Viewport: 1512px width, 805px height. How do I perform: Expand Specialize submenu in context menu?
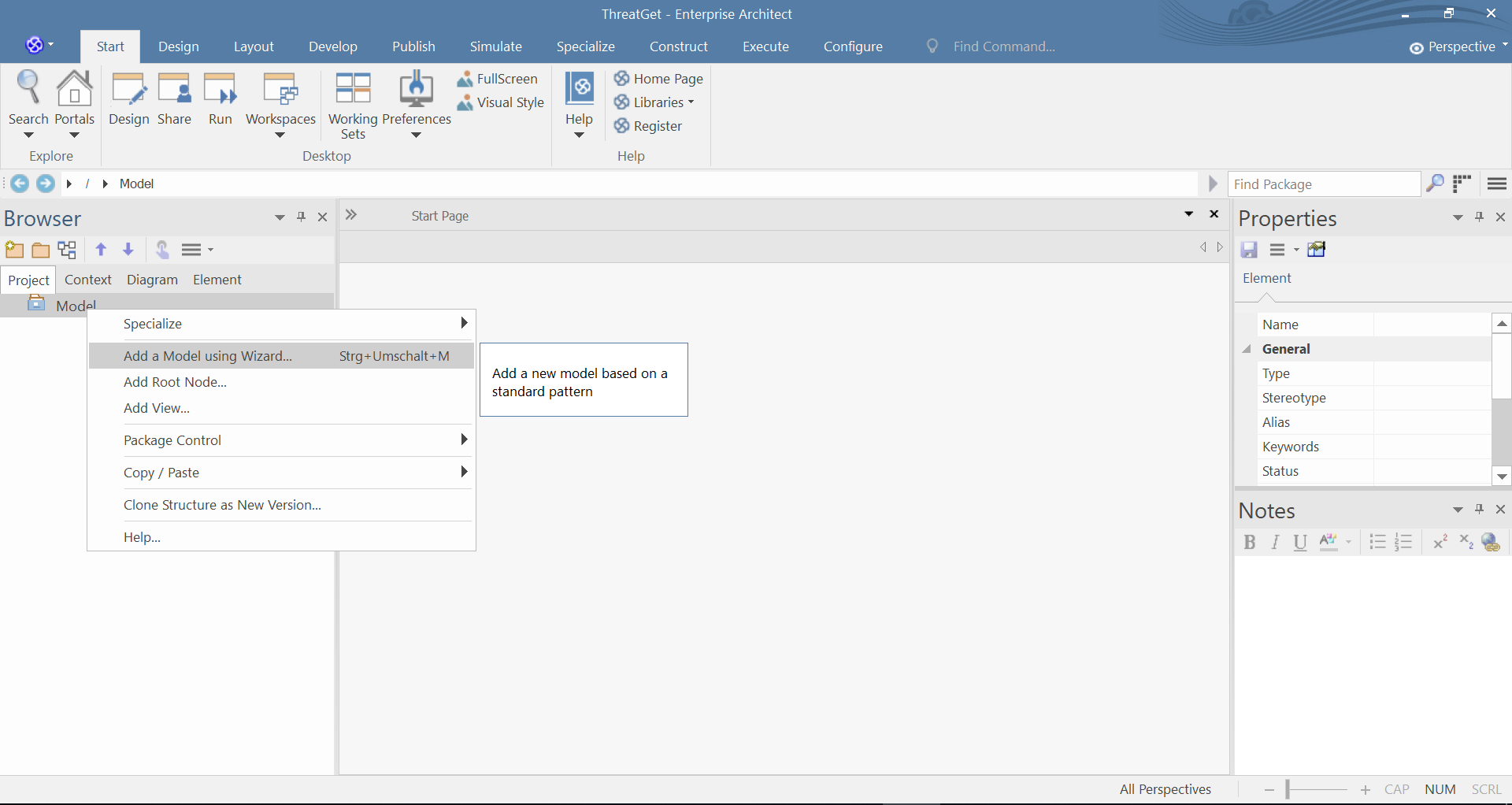[281, 324]
